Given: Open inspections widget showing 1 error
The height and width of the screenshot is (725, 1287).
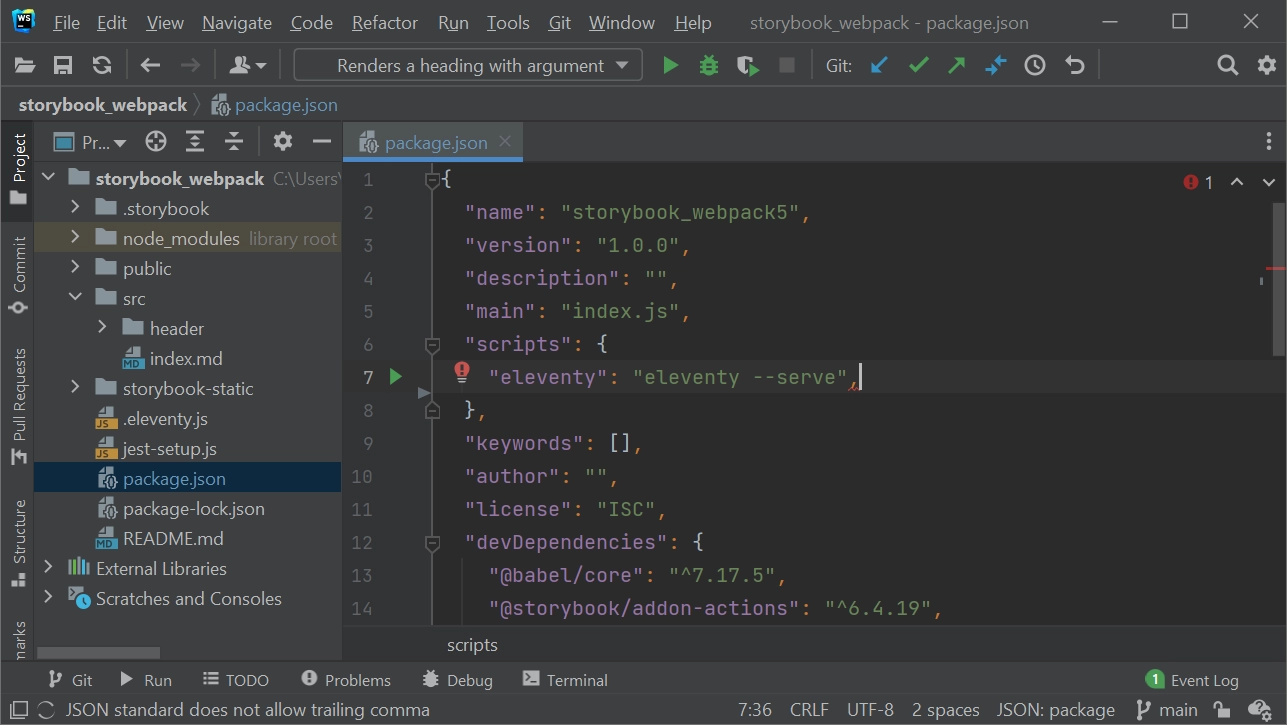Looking at the screenshot, I should click(x=1198, y=182).
